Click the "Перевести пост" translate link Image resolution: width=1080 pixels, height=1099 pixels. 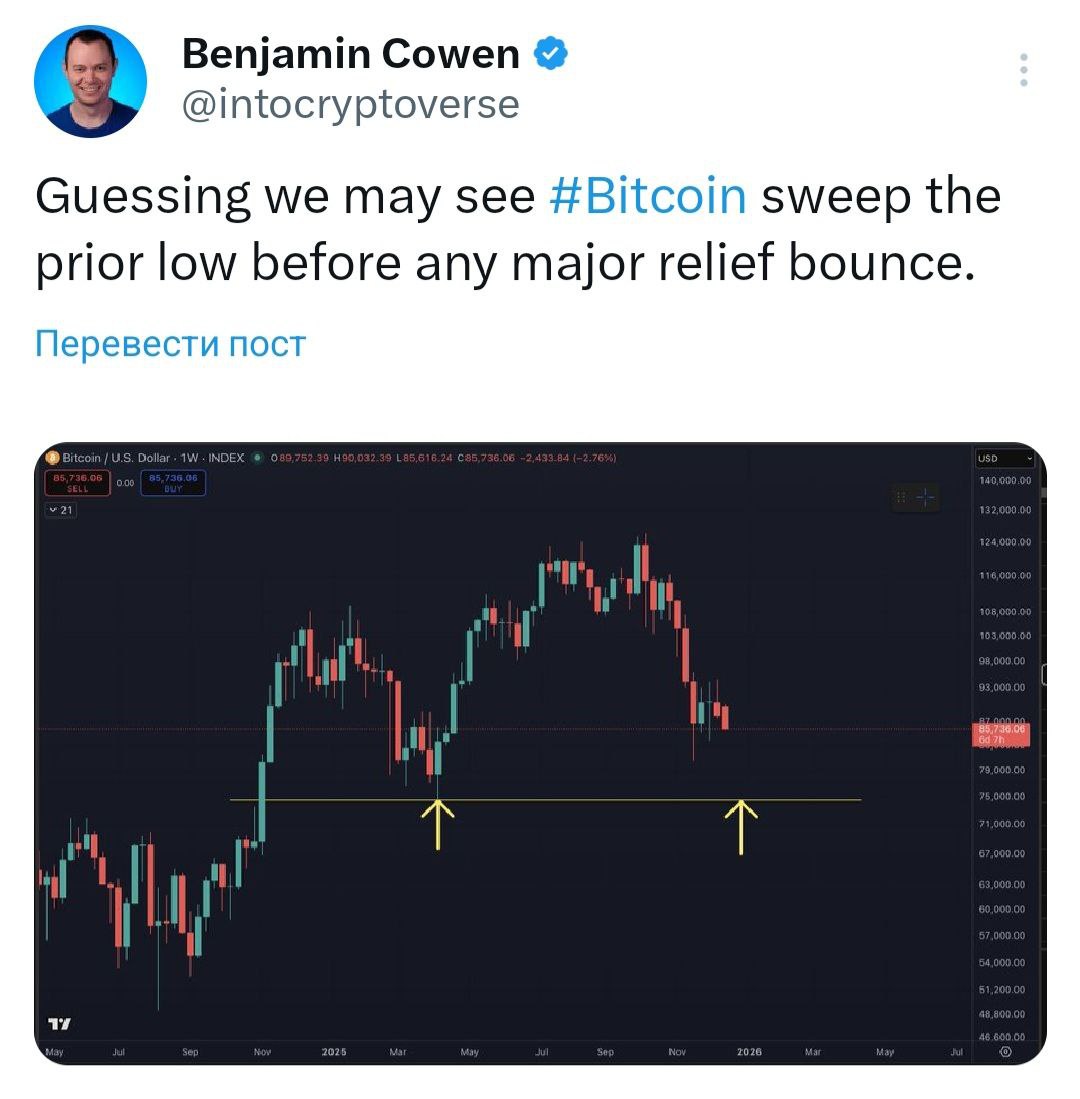pos(170,343)
